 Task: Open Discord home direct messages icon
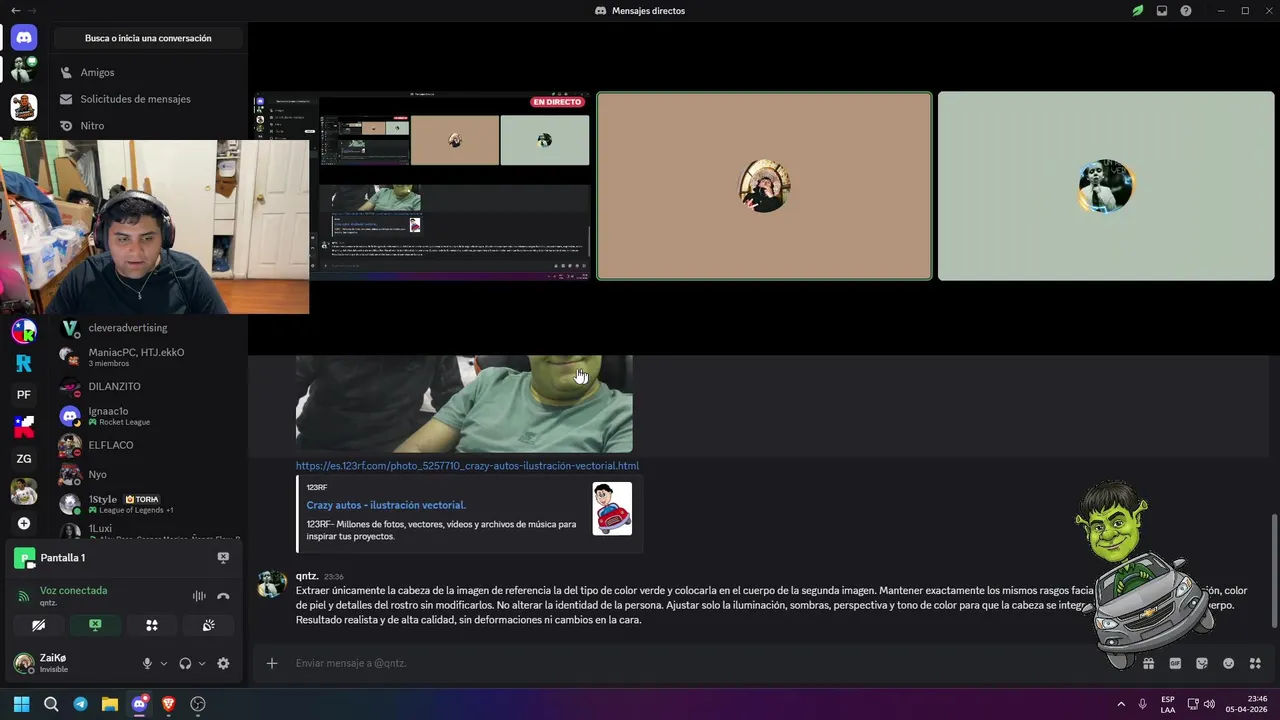tap(24, 38)
